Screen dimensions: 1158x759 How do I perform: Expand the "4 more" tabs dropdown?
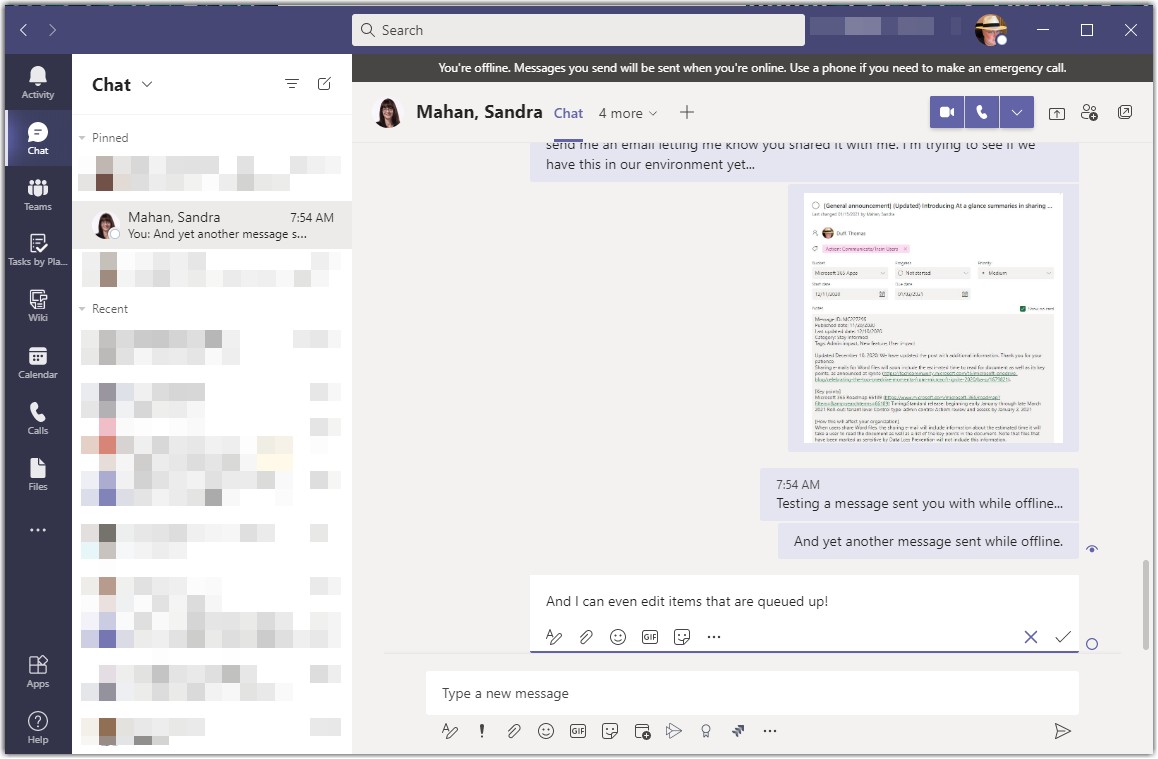[628, 113]
